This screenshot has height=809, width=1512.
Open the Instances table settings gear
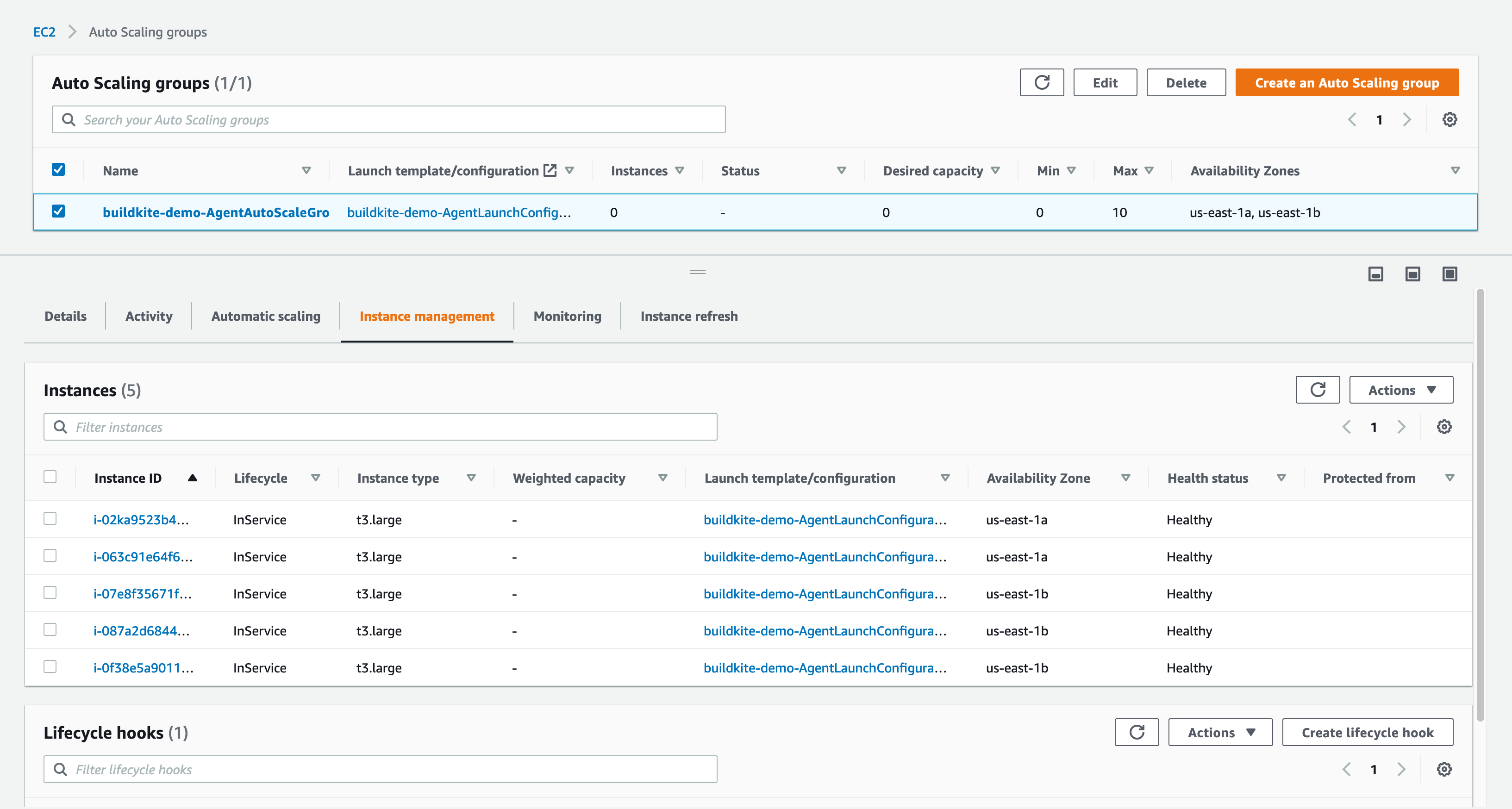pos(1444,427)
